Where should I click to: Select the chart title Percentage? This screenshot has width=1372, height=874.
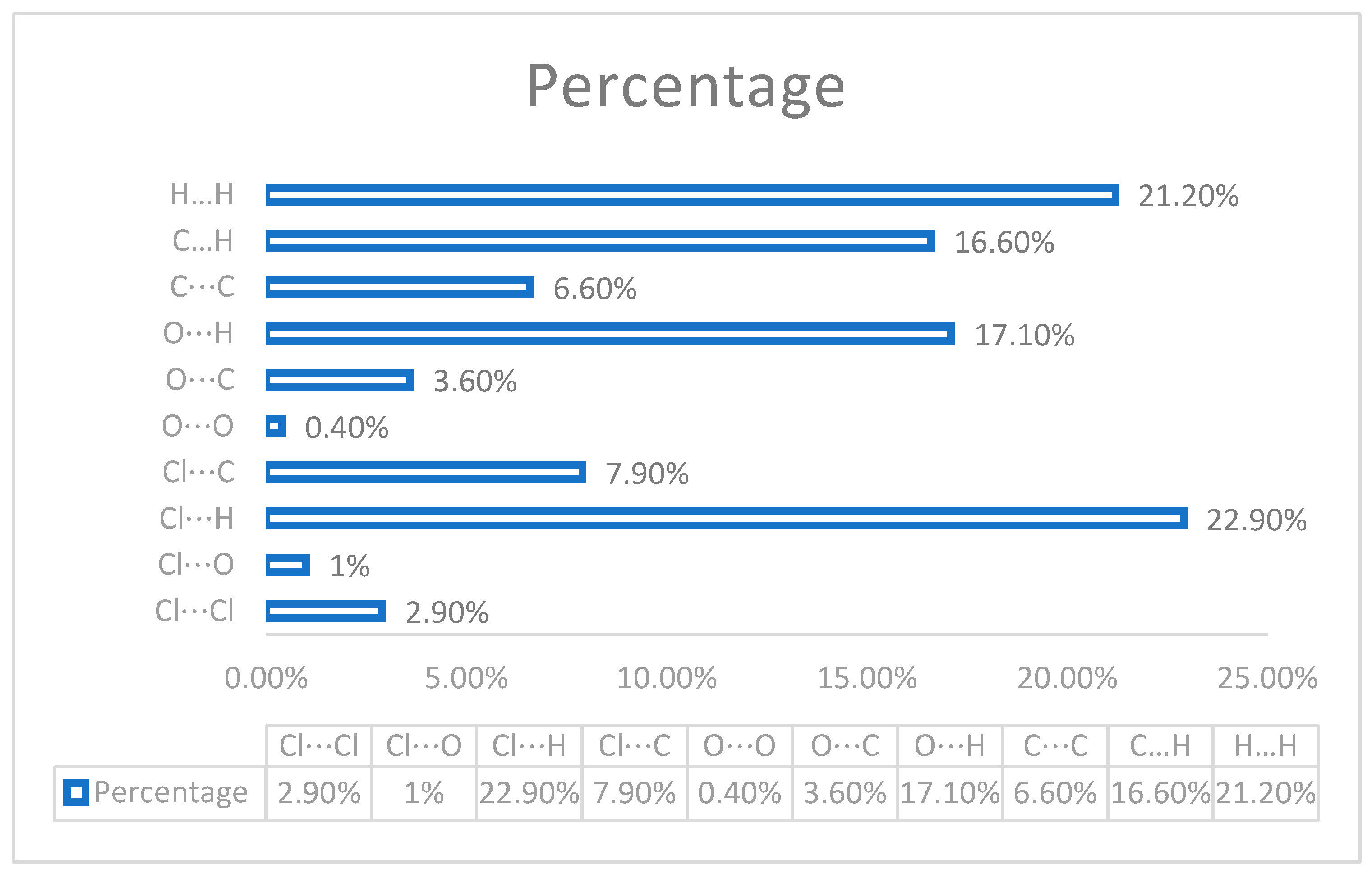tap(686, 86)
